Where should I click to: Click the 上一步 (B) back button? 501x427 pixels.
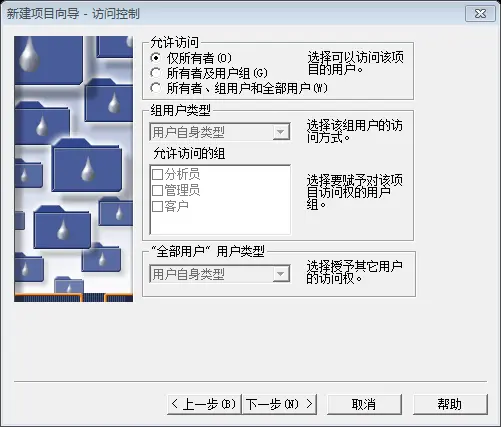pyautogui.click(x=204, y=404)
